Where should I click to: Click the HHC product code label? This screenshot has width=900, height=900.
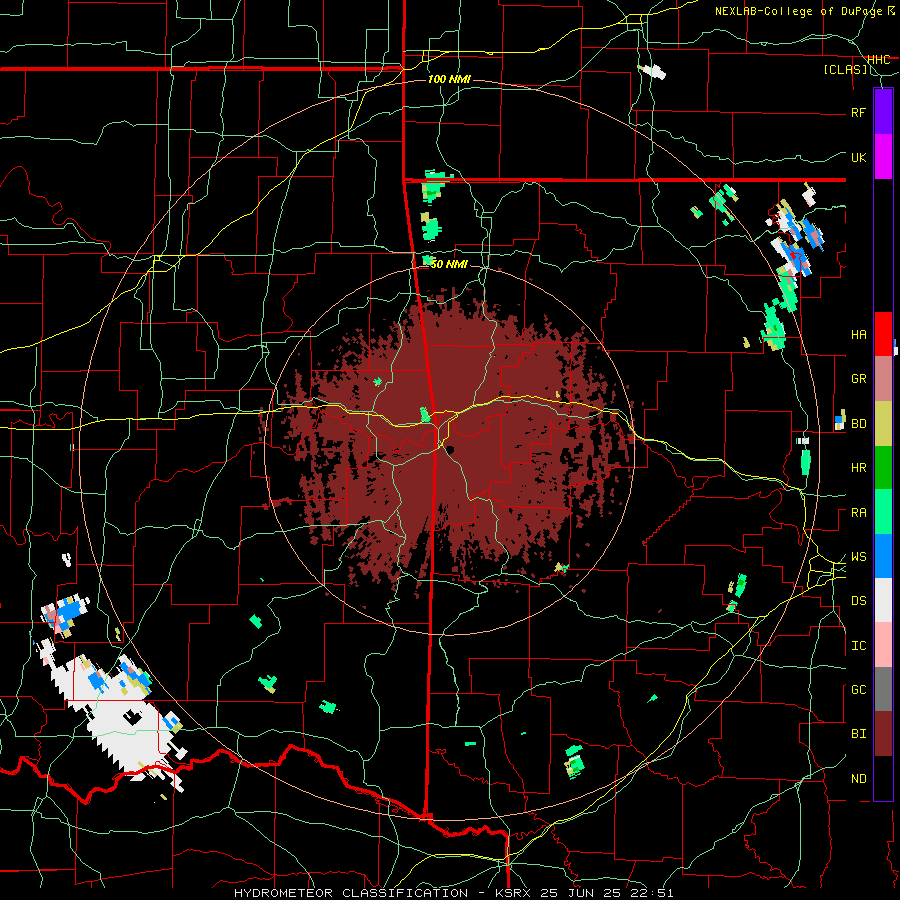tap(878, 60)
